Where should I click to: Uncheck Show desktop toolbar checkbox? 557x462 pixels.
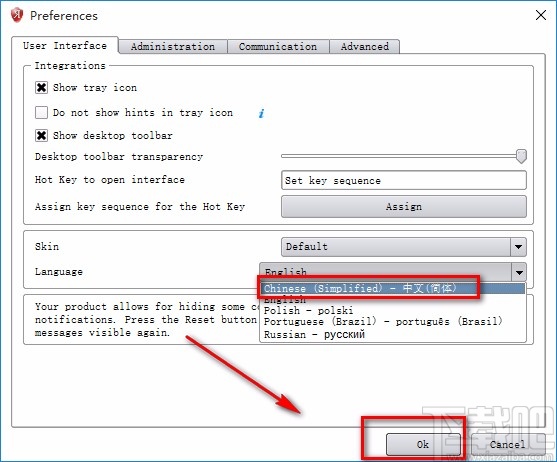click(41, 135)
